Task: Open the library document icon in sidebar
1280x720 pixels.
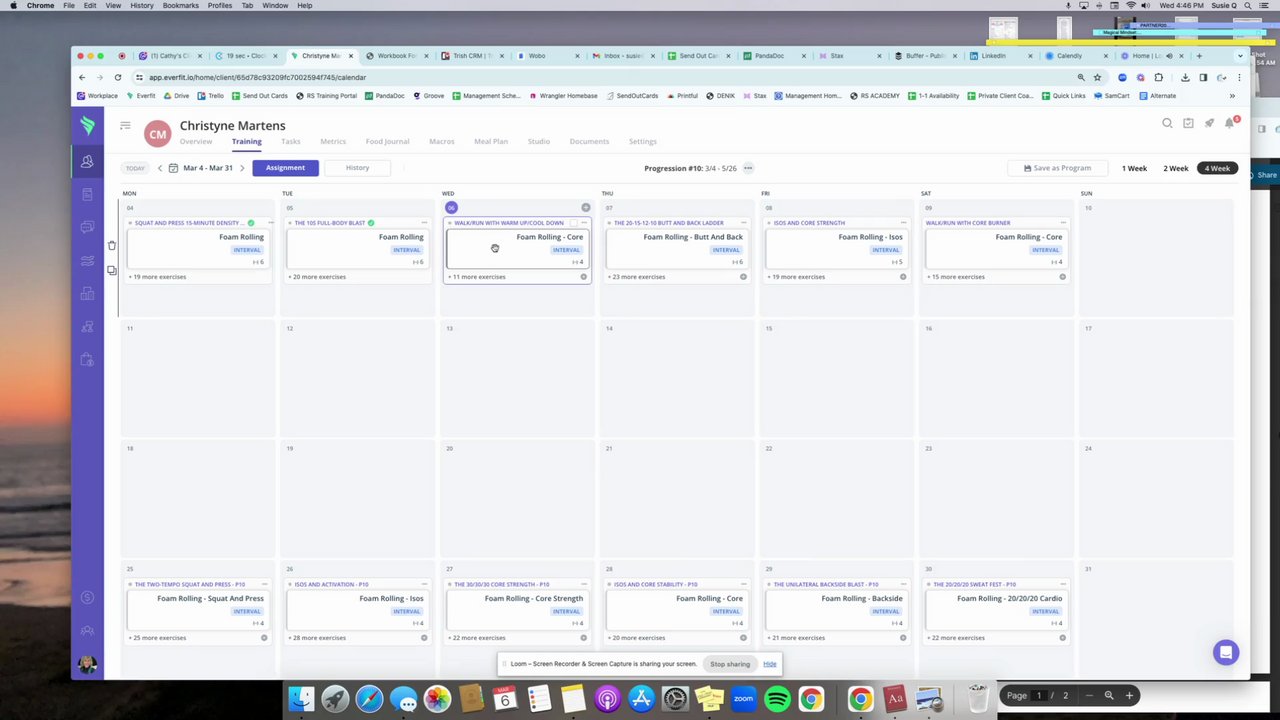Action: (x=87, y=194)
